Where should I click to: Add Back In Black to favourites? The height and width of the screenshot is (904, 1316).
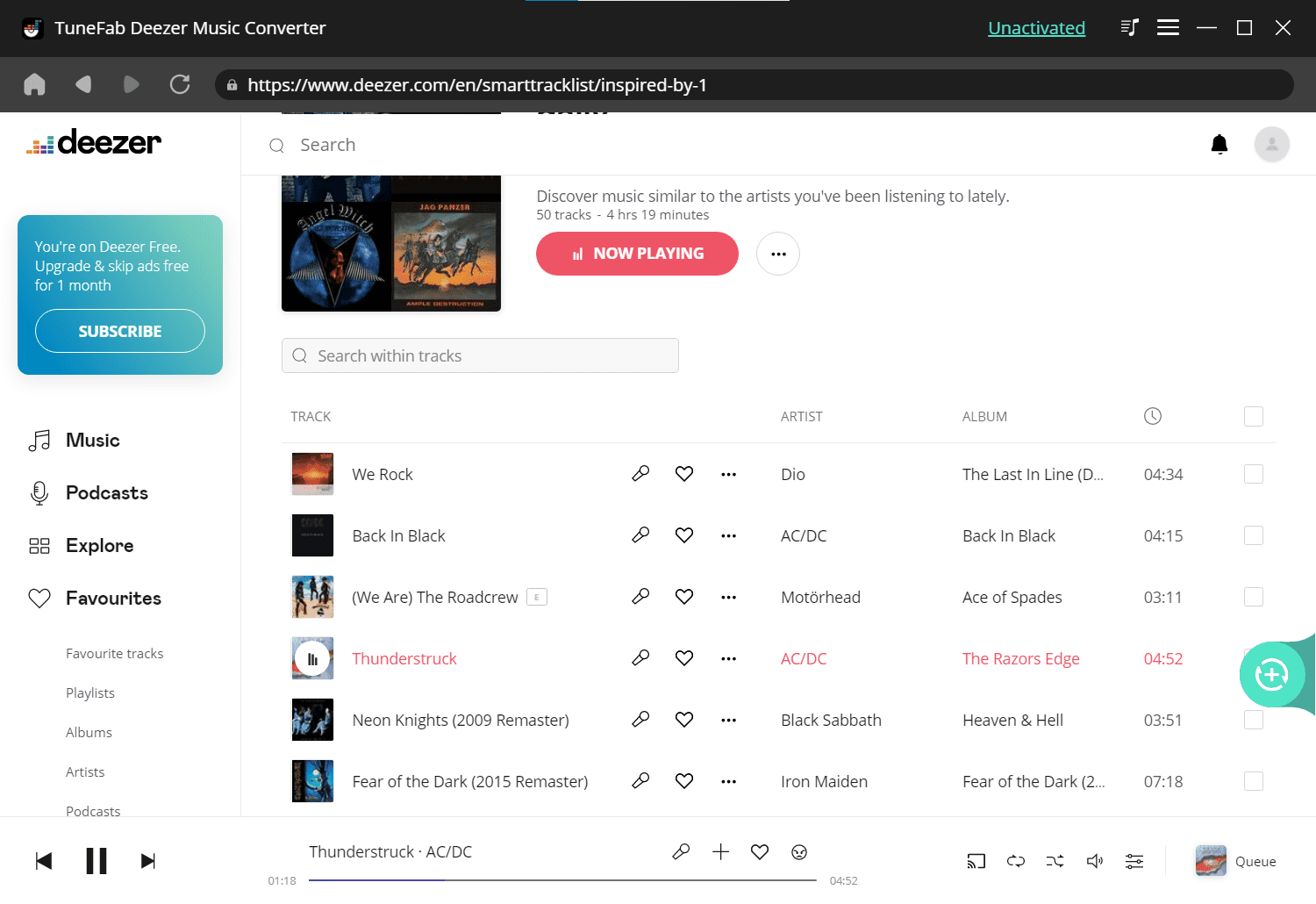[684, 535]
